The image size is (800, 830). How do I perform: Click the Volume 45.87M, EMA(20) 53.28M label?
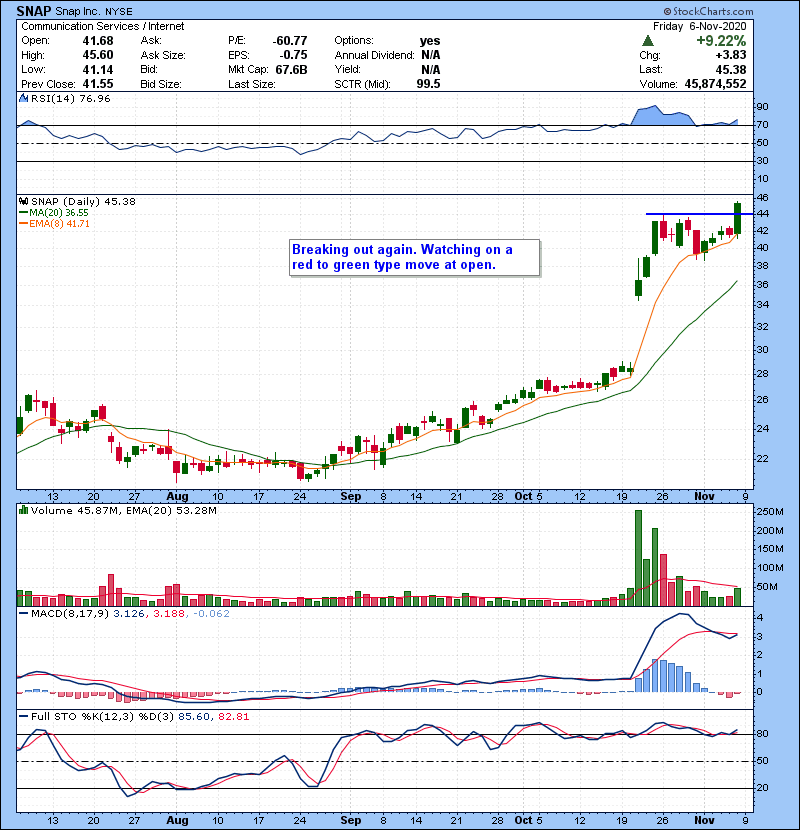pyautogui.click(x=123, y=510)
